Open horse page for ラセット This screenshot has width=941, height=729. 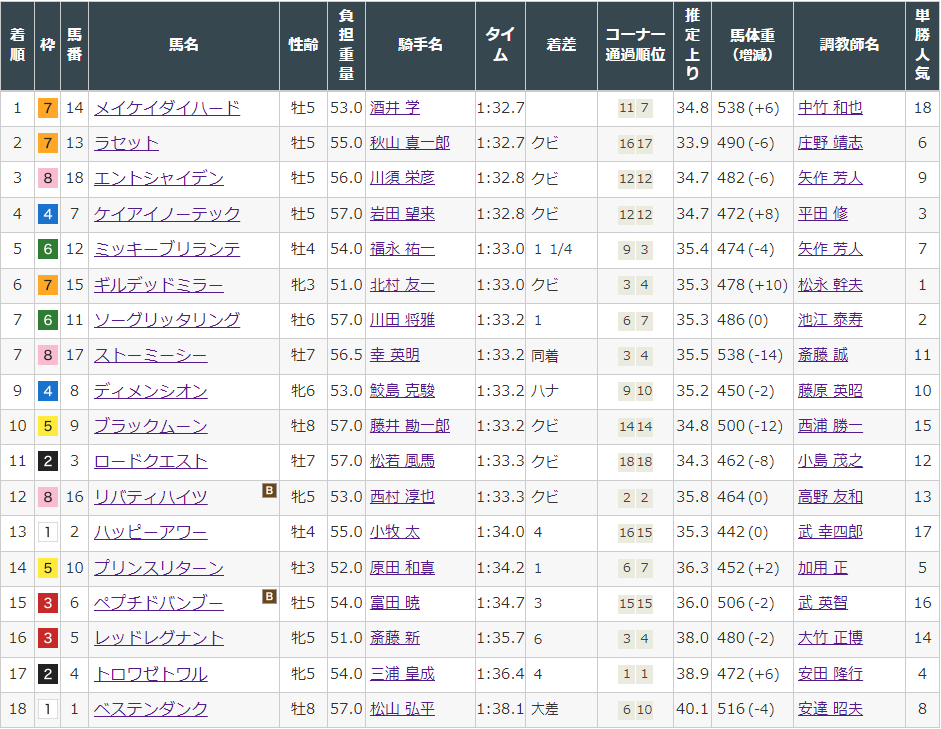(x=127, y=143)
